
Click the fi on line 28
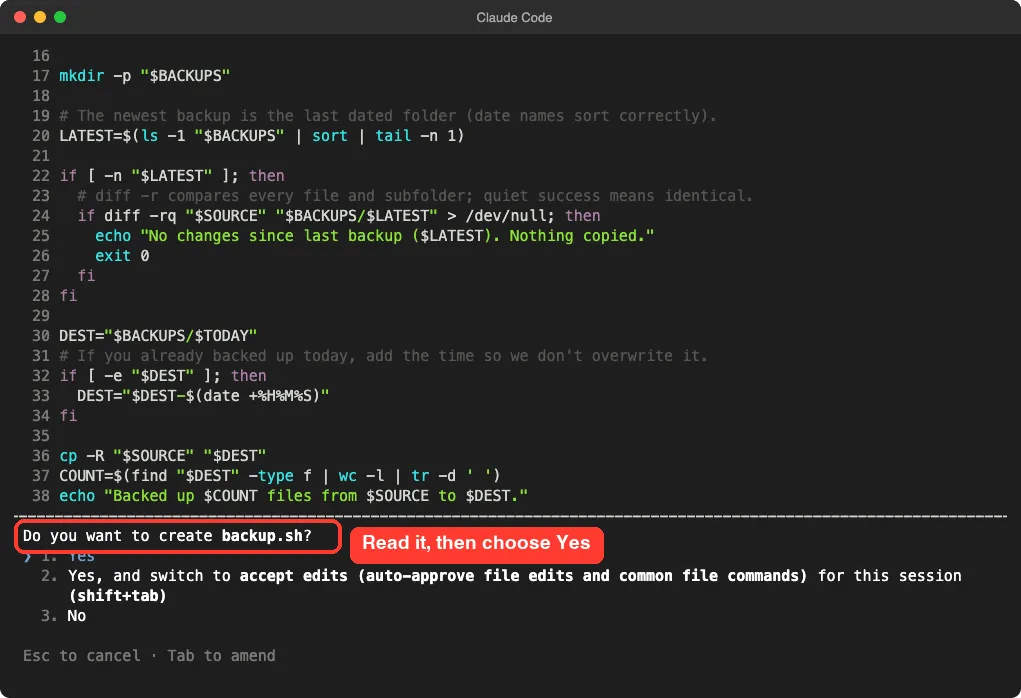(x=68, y=296)
